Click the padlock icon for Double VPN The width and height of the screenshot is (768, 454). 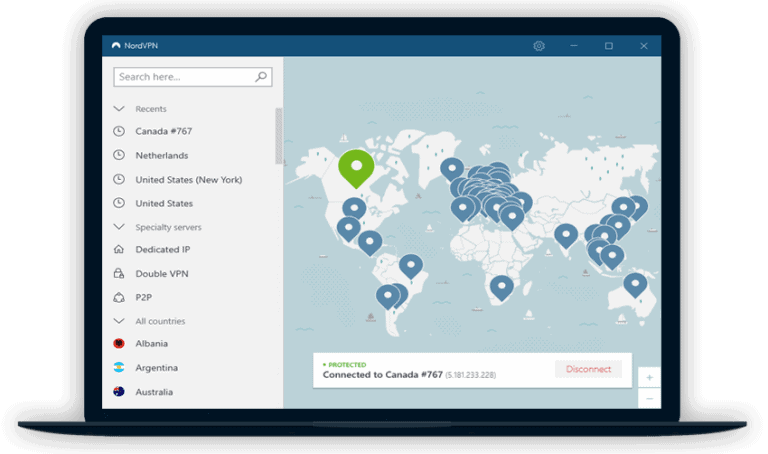click(x=119, y=273)
